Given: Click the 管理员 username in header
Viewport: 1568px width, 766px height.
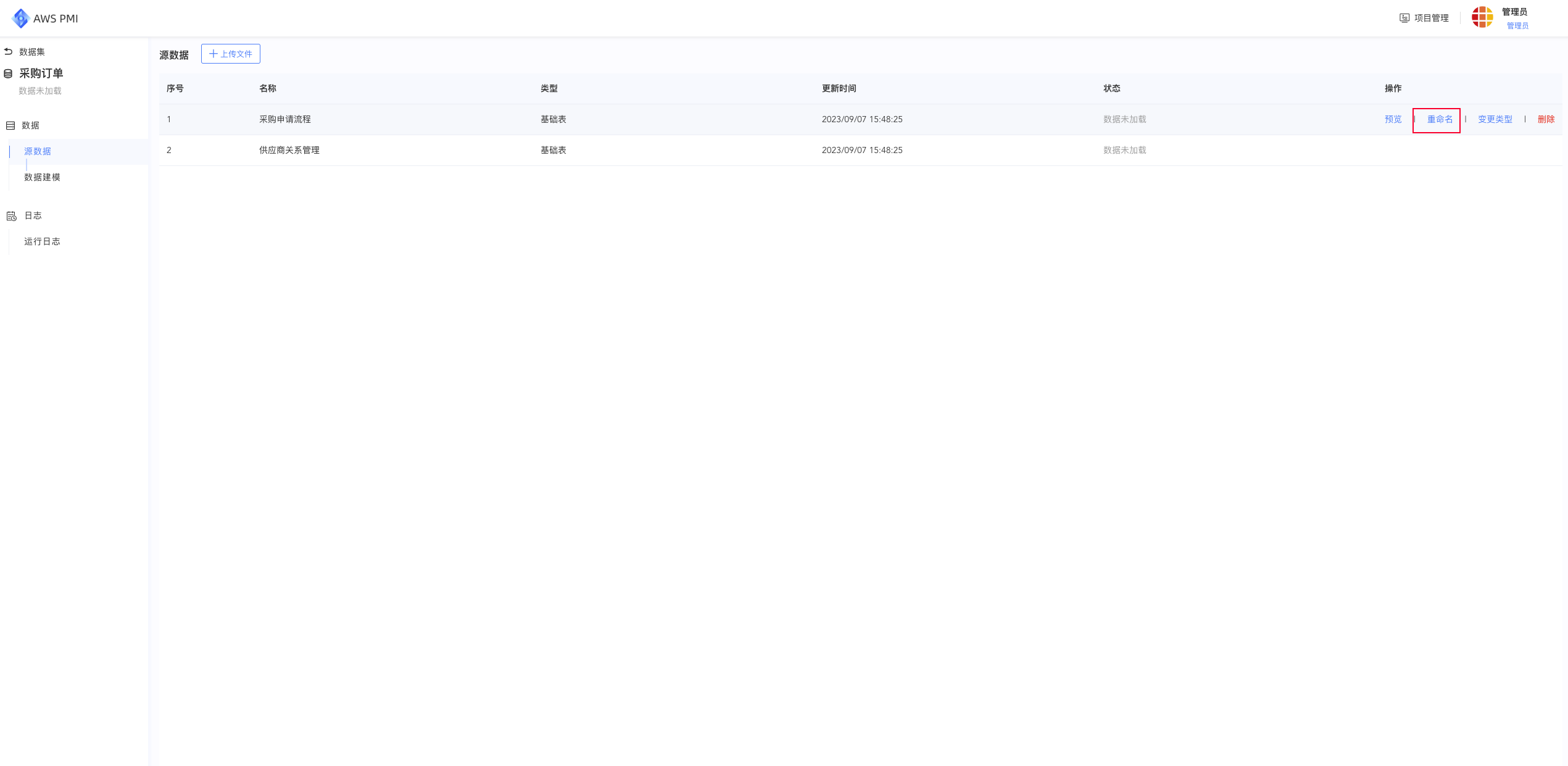Looking at the screenshot, I should (1515, 12).
